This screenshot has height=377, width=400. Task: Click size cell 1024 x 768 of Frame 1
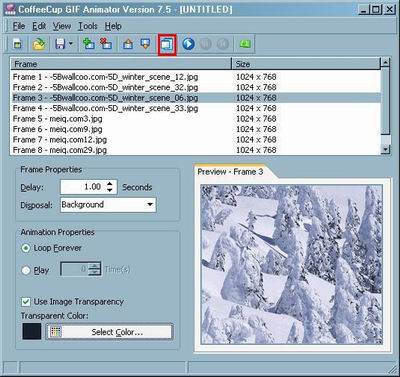pos(256,77)
